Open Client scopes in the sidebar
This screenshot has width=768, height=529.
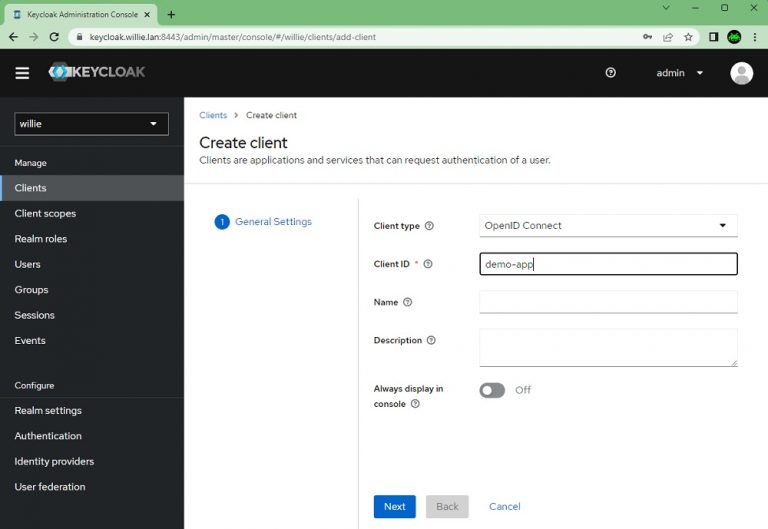click(92, 214)
